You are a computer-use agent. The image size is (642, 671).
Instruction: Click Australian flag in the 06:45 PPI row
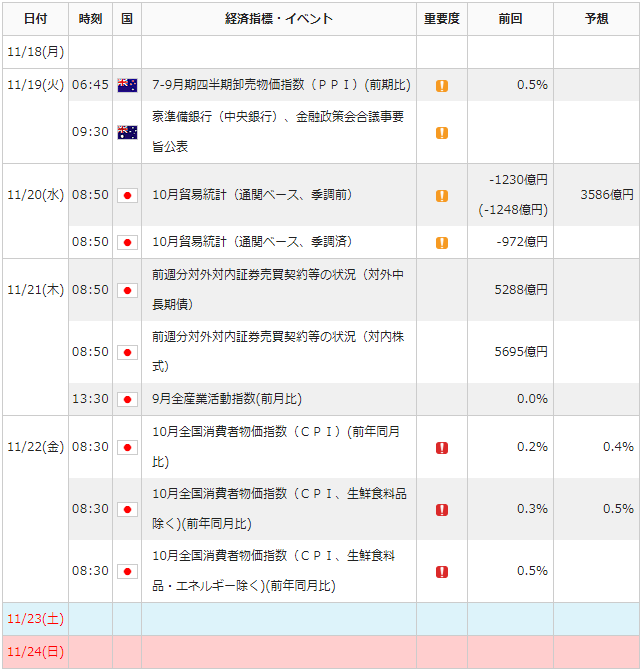point(127,85)
